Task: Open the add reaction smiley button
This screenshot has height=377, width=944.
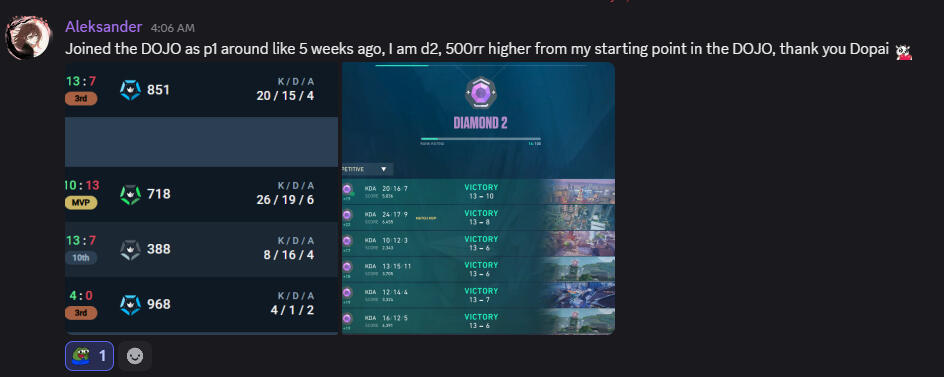Action: pyautogui.click(x=135, y=356)
